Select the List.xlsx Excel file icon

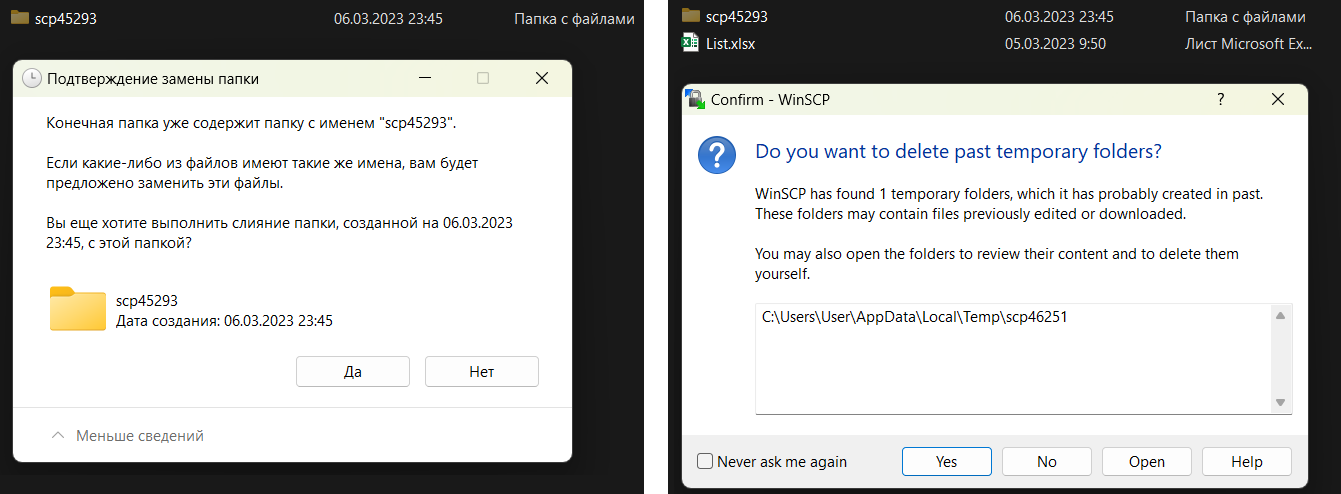pyautogui.click(x=690, y=43)
